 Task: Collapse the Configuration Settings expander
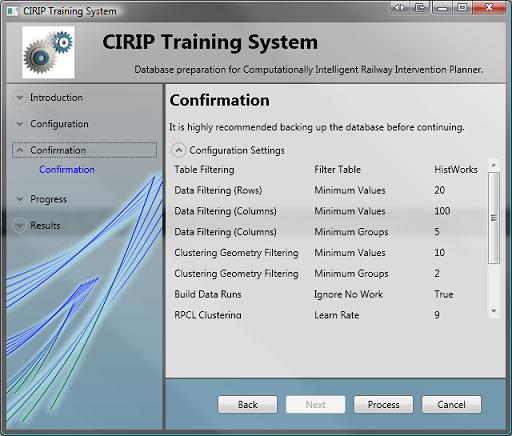tap(179, 150)
